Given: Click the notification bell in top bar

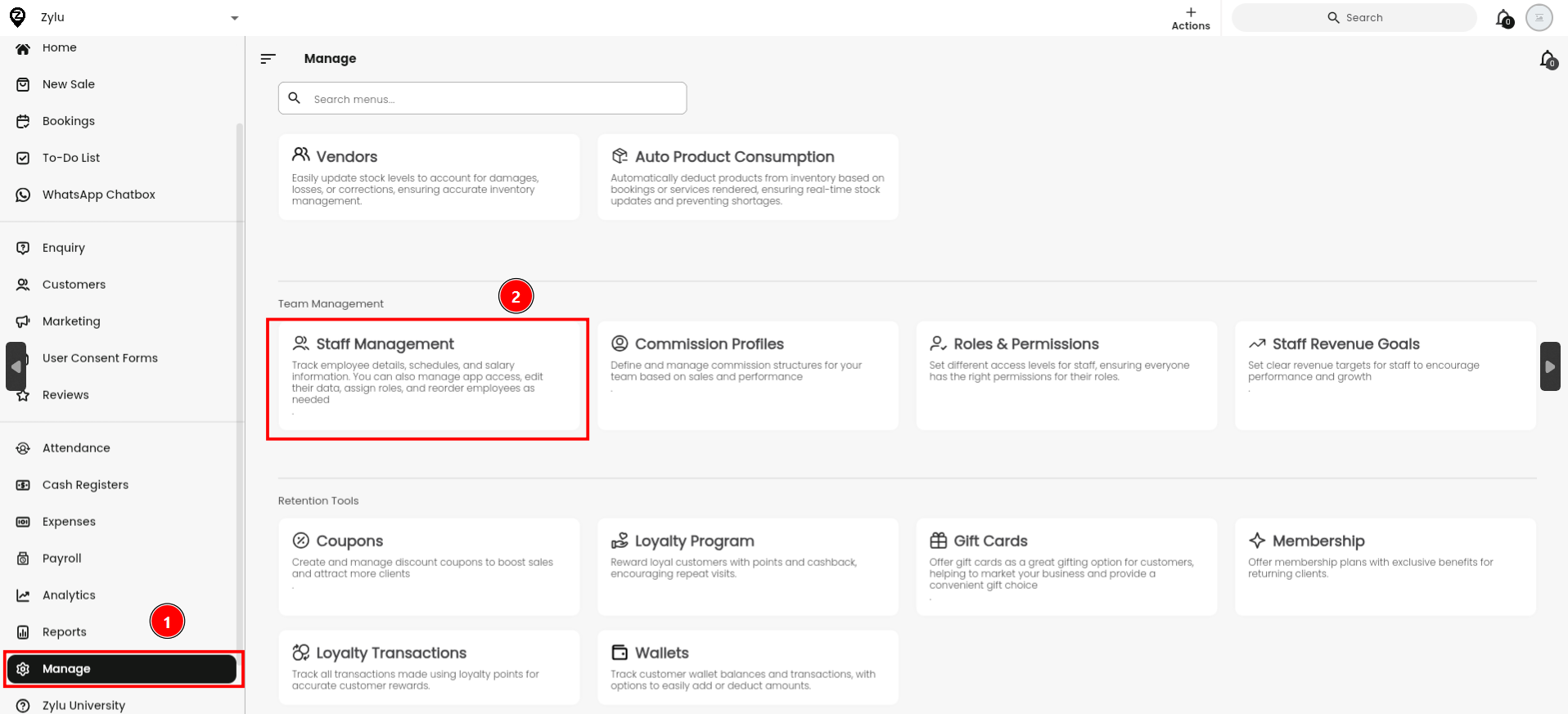Looking at the screenshot, I should (1503, 18).
